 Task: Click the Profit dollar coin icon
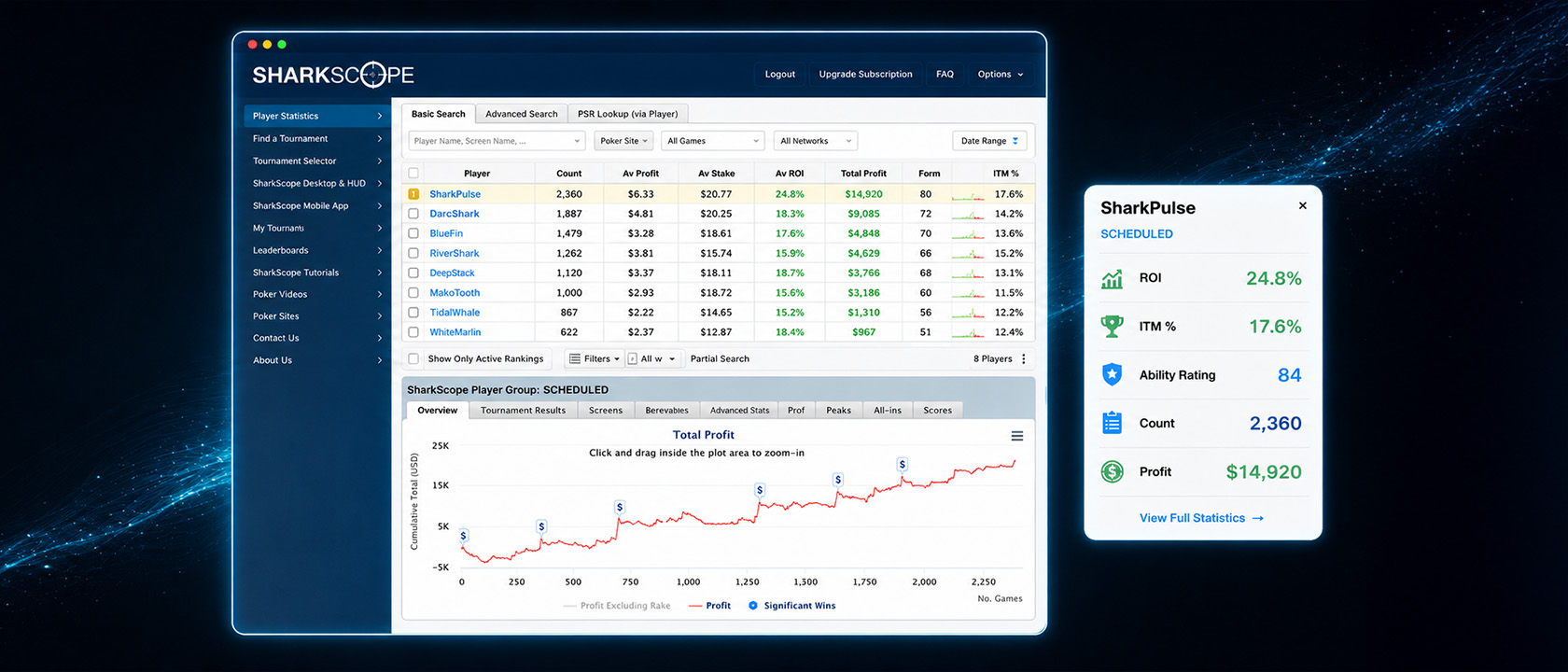pos(1112,471)
